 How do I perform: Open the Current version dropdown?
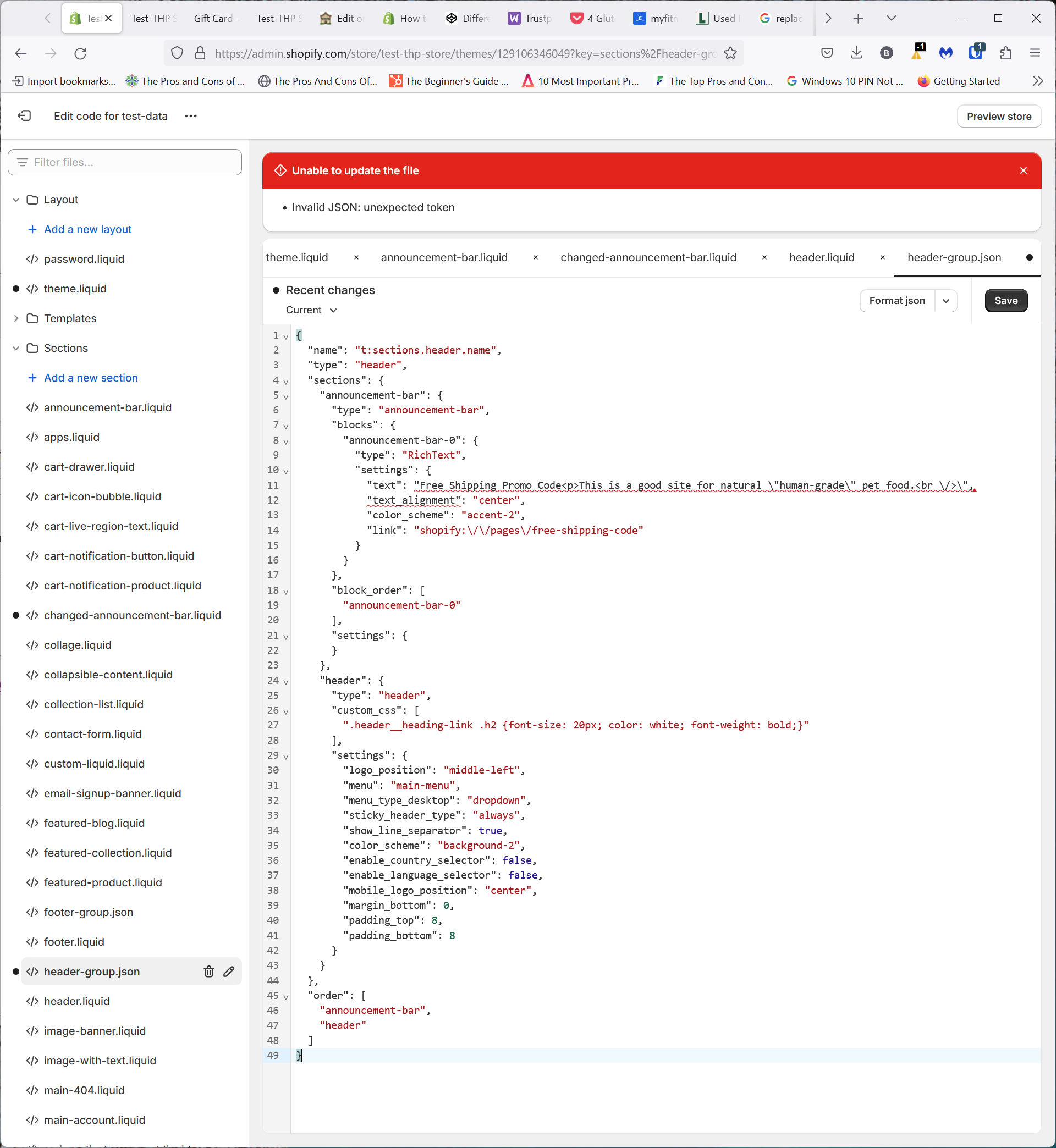[311, 310]
